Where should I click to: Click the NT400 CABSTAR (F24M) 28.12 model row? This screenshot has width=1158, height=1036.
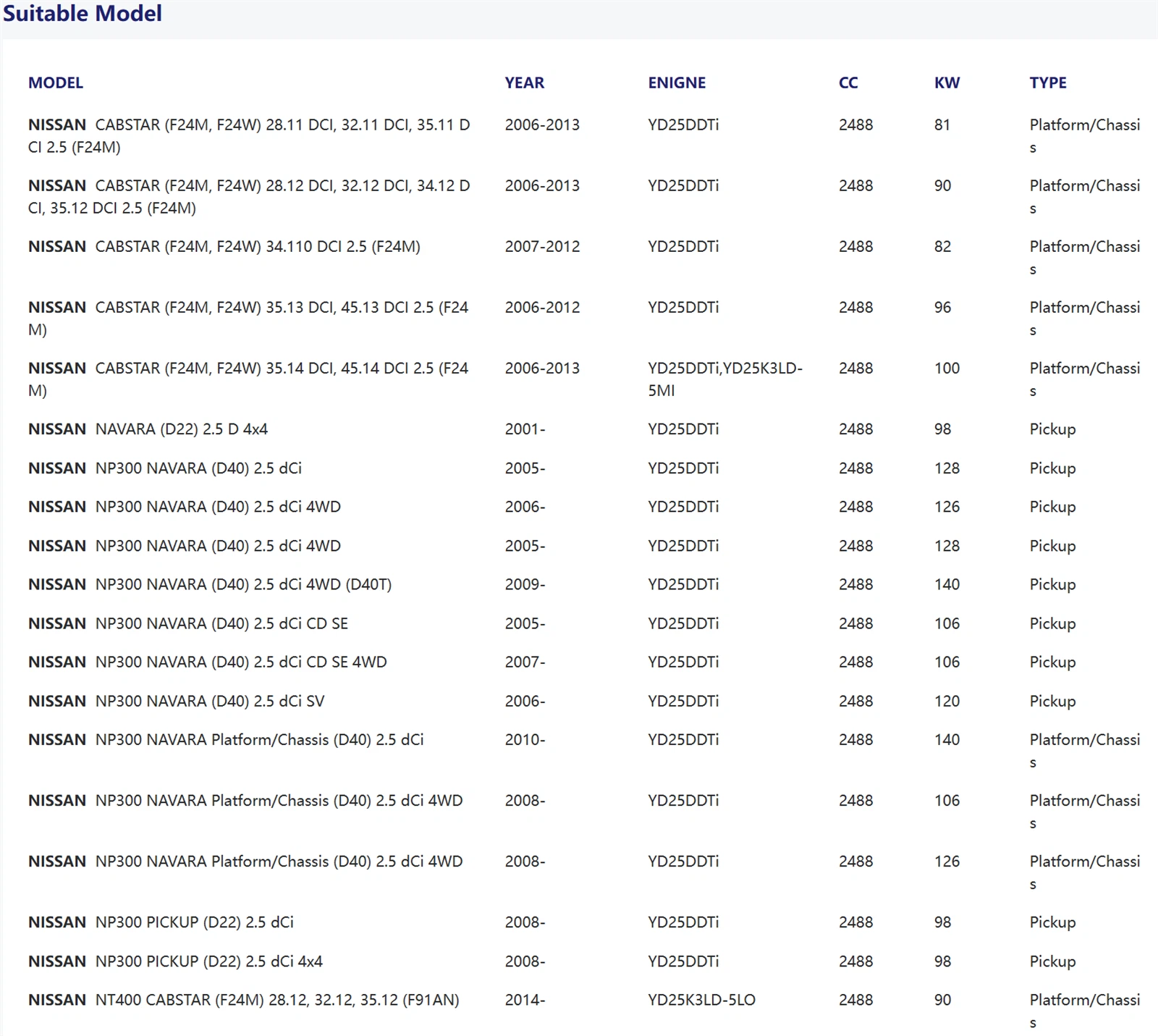244,1000
